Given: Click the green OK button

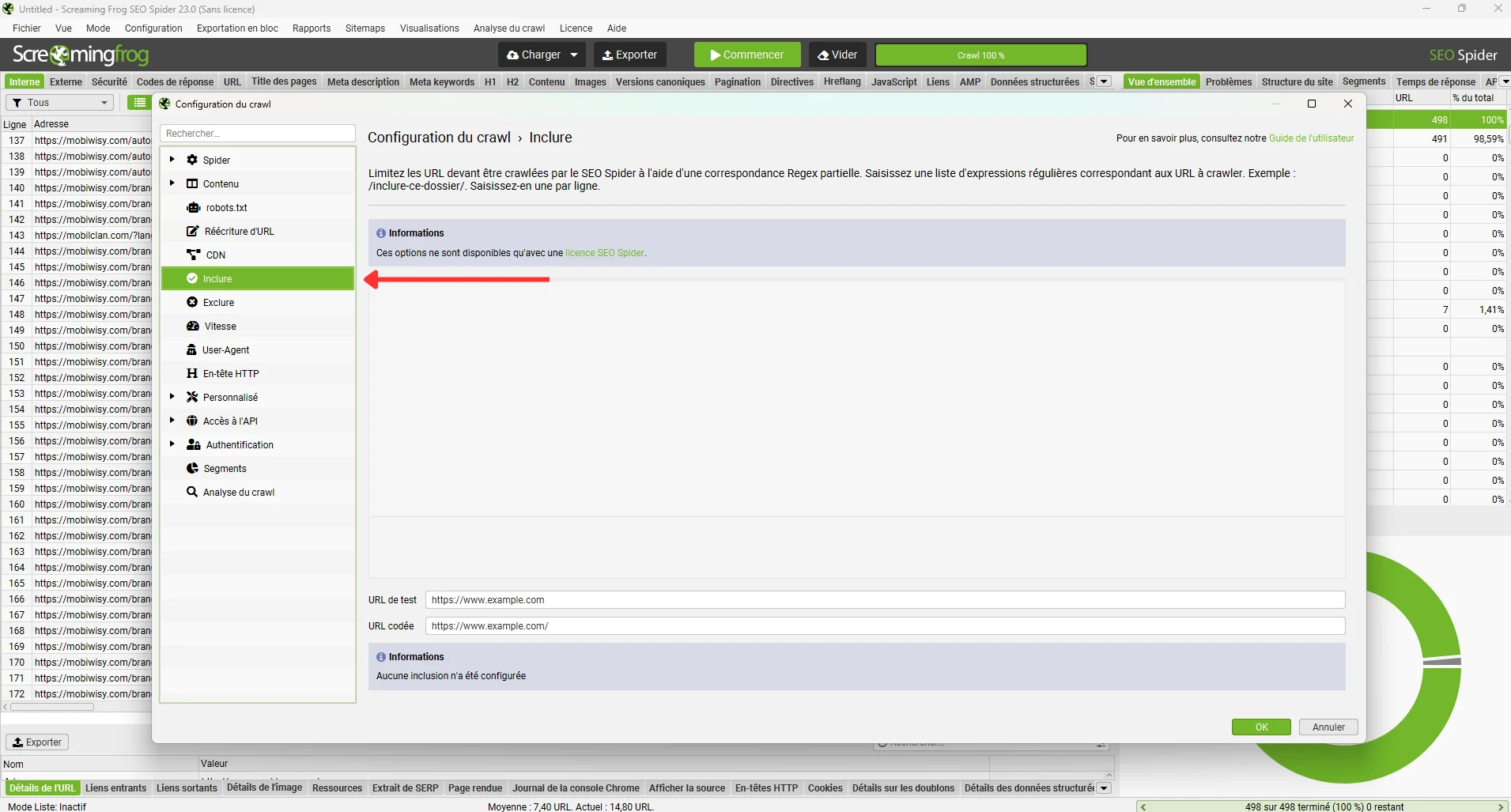Looking at the screenshot, I should [1260, 727].
